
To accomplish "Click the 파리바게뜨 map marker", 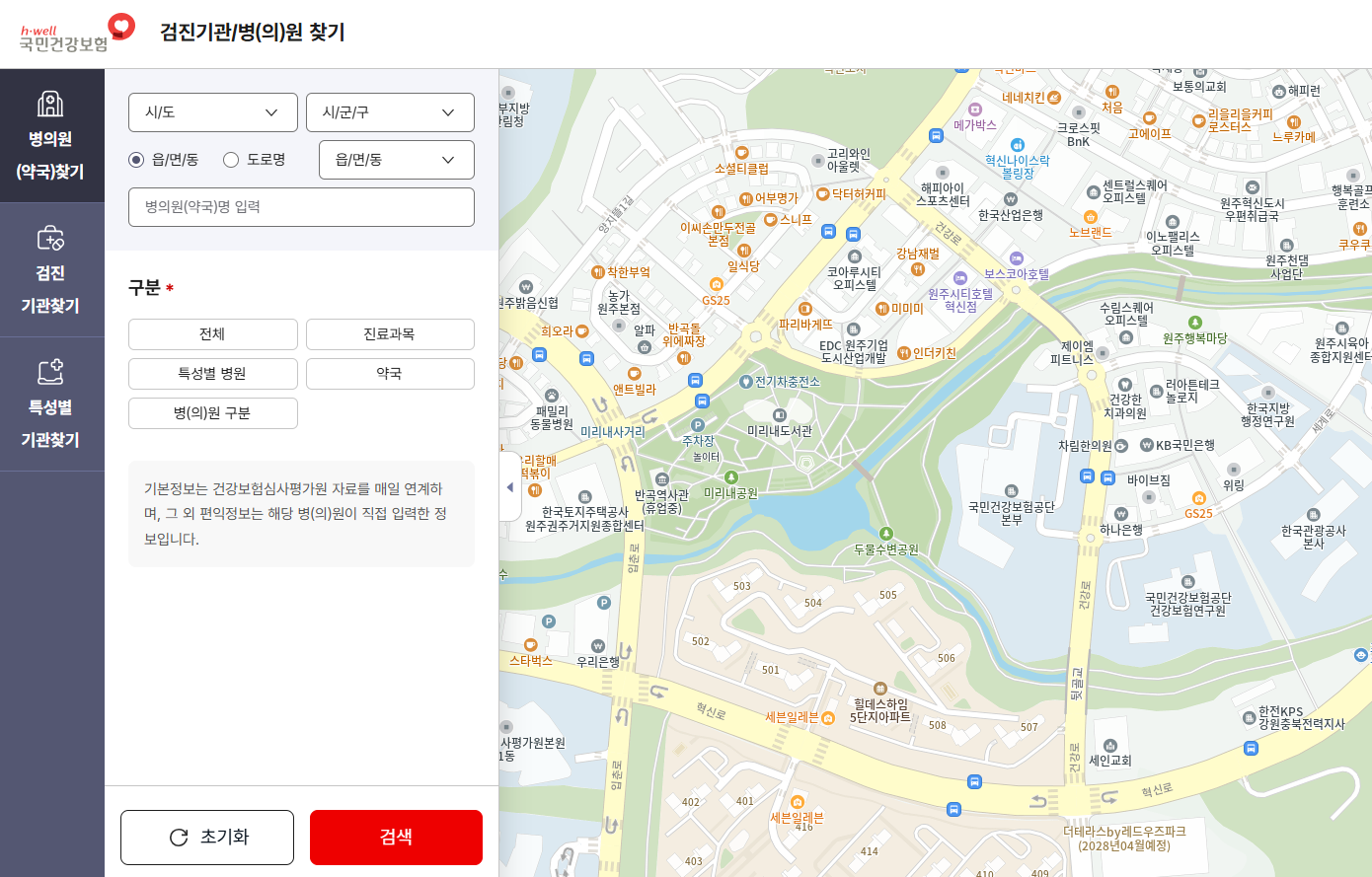I will tap(805, 310).
